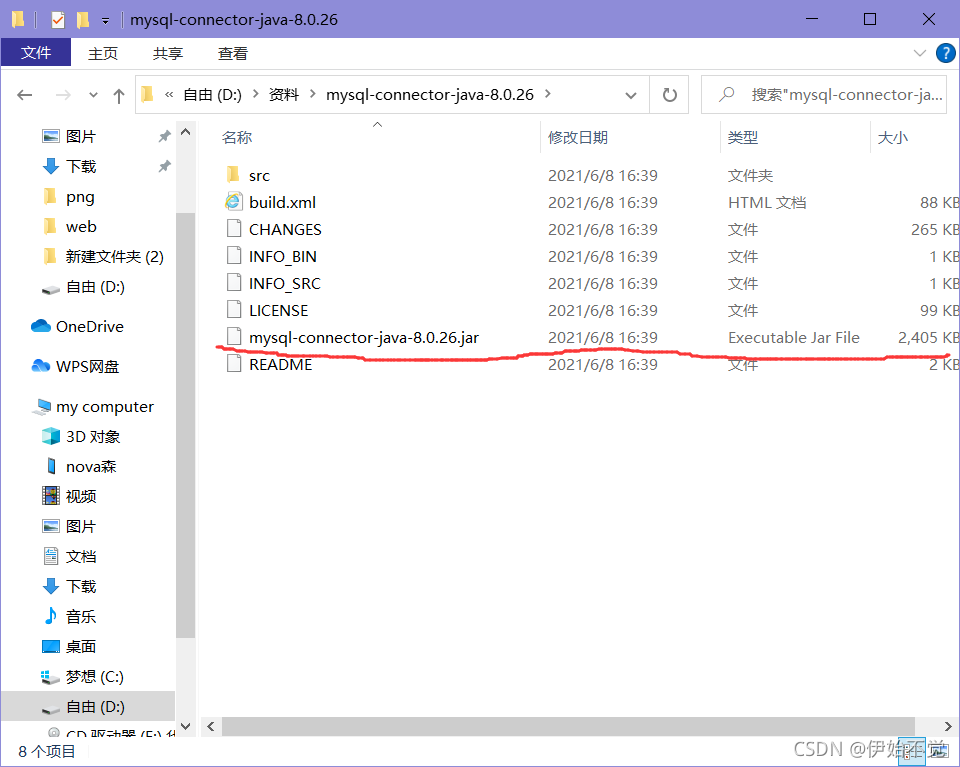Click the properties checkmark icon in title bar

click(x=58, y=20)
